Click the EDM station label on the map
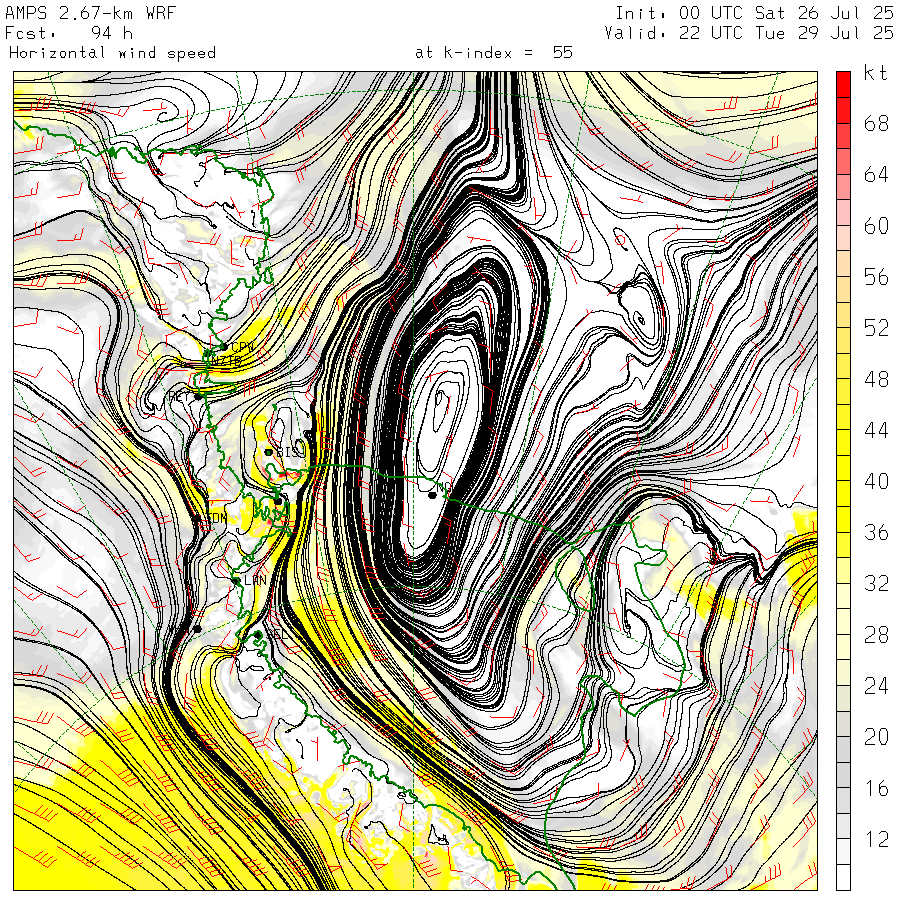This screenshot has height=900, width=900. click(x=217, y=518)
